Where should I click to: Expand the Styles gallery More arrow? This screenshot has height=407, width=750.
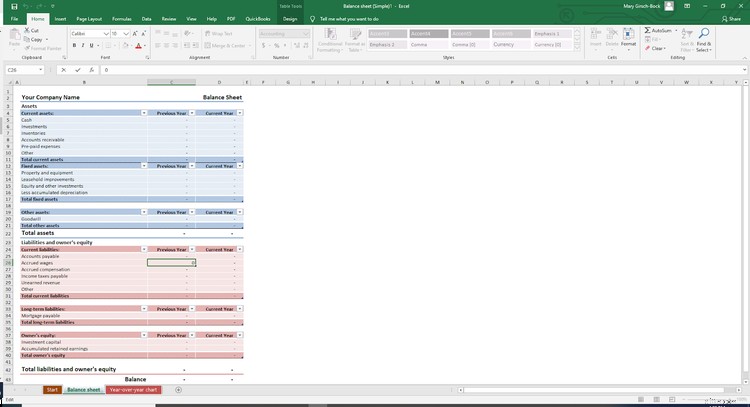[x=577, y=47]
